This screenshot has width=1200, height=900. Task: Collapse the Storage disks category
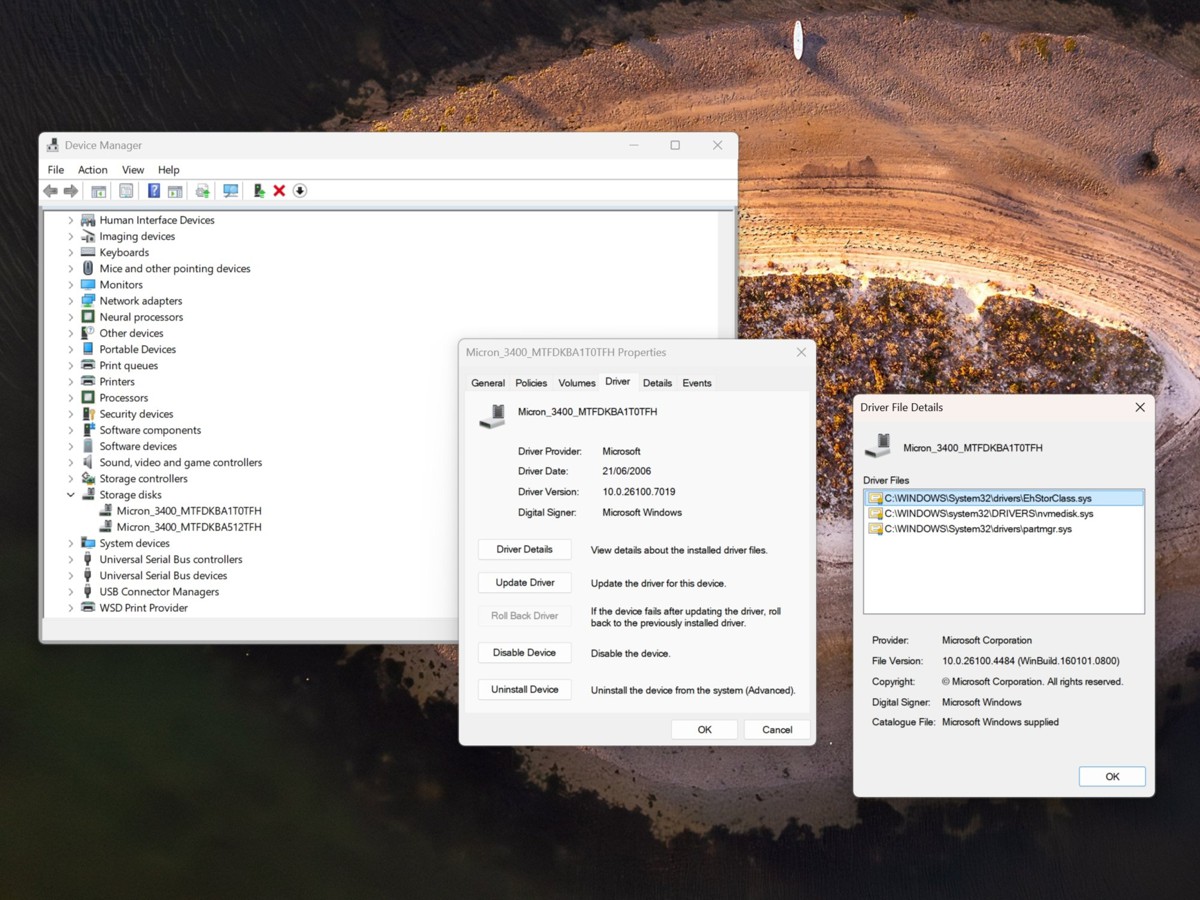pos(70,494)
